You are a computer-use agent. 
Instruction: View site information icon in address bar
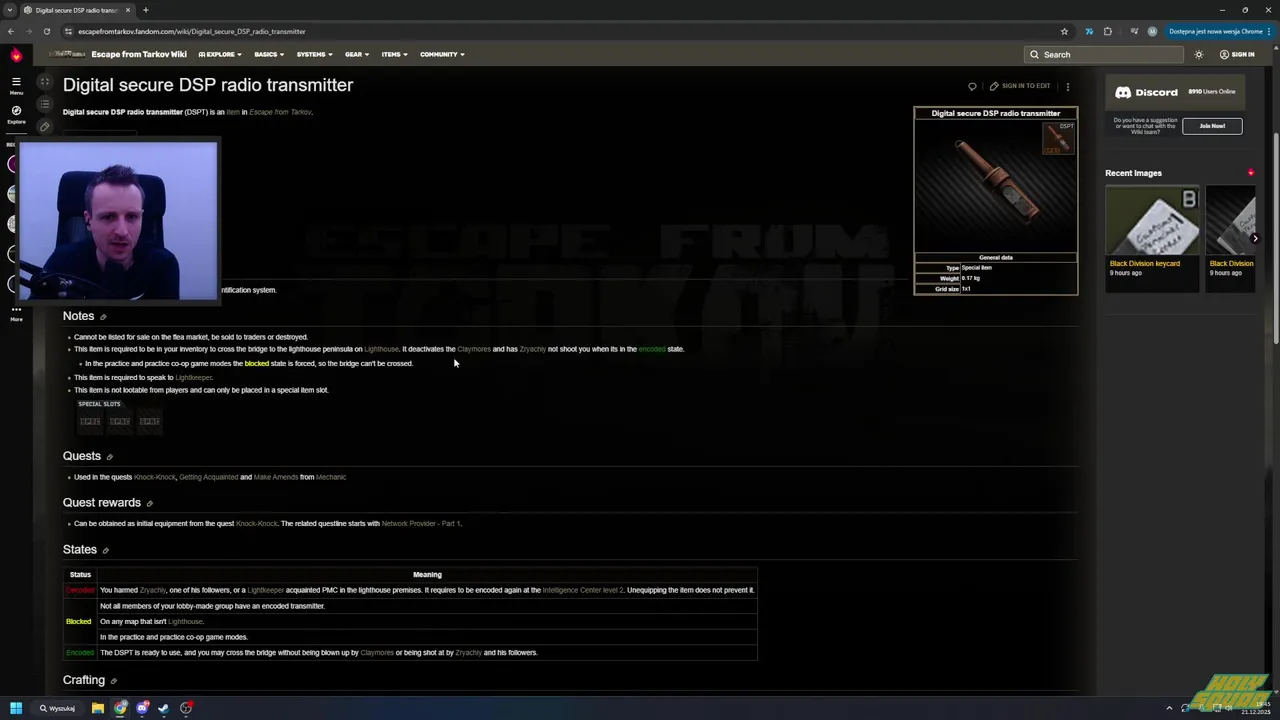click(x=68, y=31)
